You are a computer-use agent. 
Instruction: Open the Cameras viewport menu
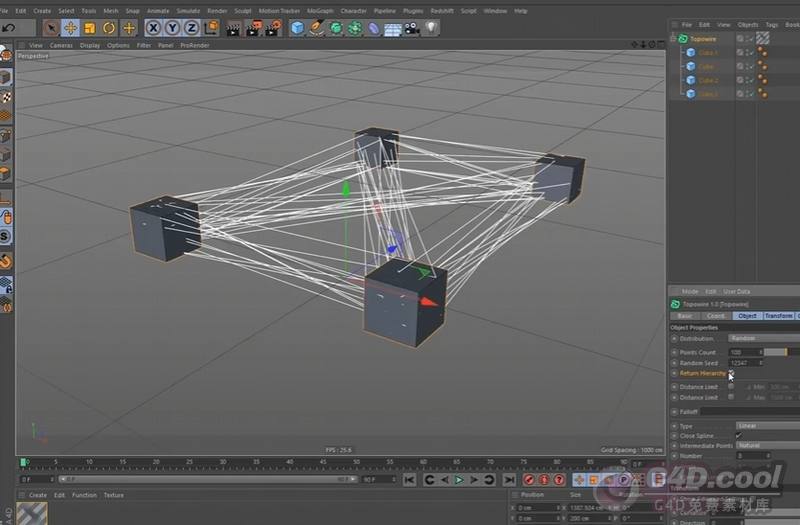pyautogui.click(x=61, y=45)
